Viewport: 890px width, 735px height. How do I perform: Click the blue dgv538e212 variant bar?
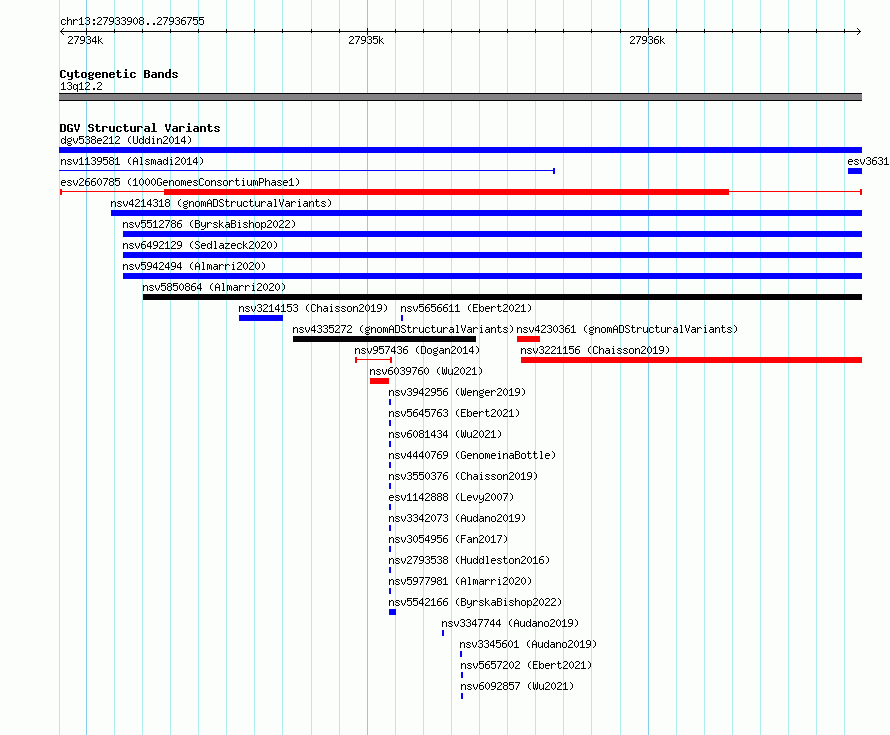tap(460, 150)
